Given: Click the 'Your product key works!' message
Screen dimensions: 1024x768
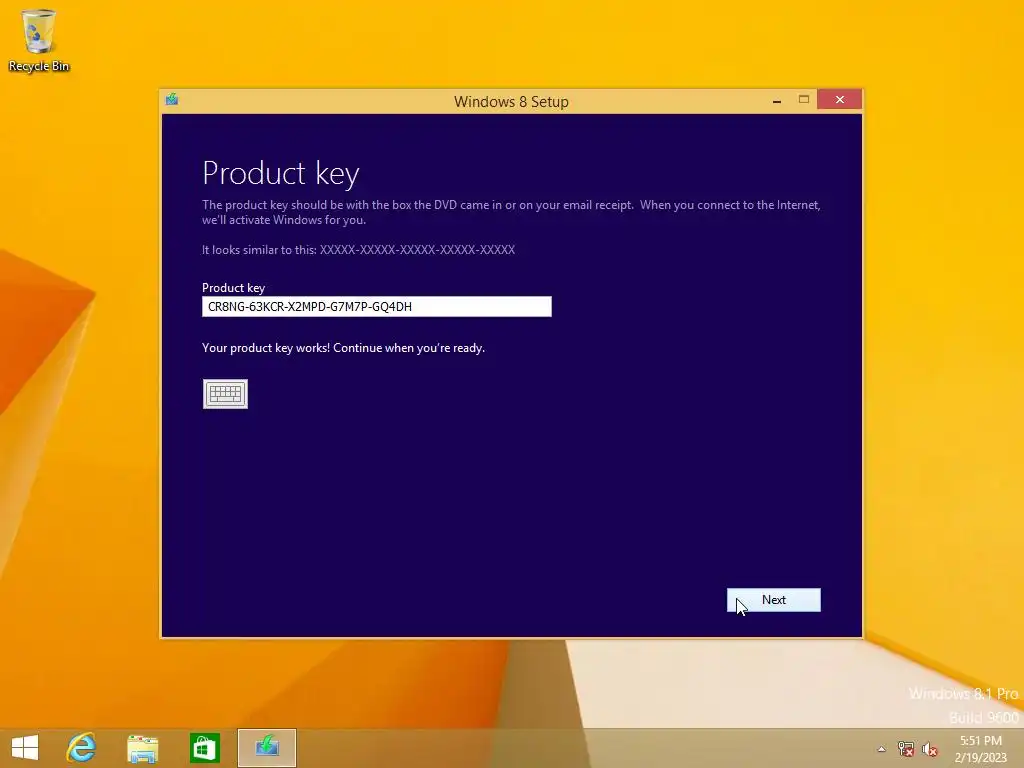Looking at the screenshot, I should [344, 348].
